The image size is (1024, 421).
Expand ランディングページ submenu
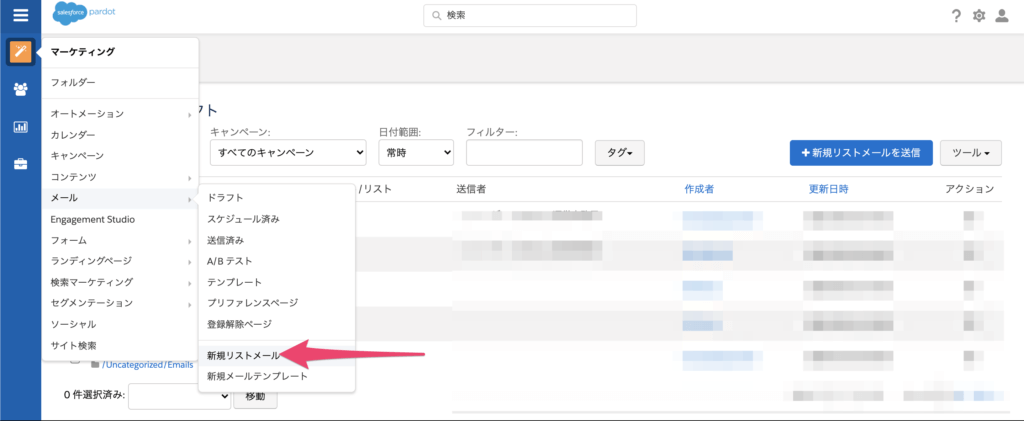point(120,261)
